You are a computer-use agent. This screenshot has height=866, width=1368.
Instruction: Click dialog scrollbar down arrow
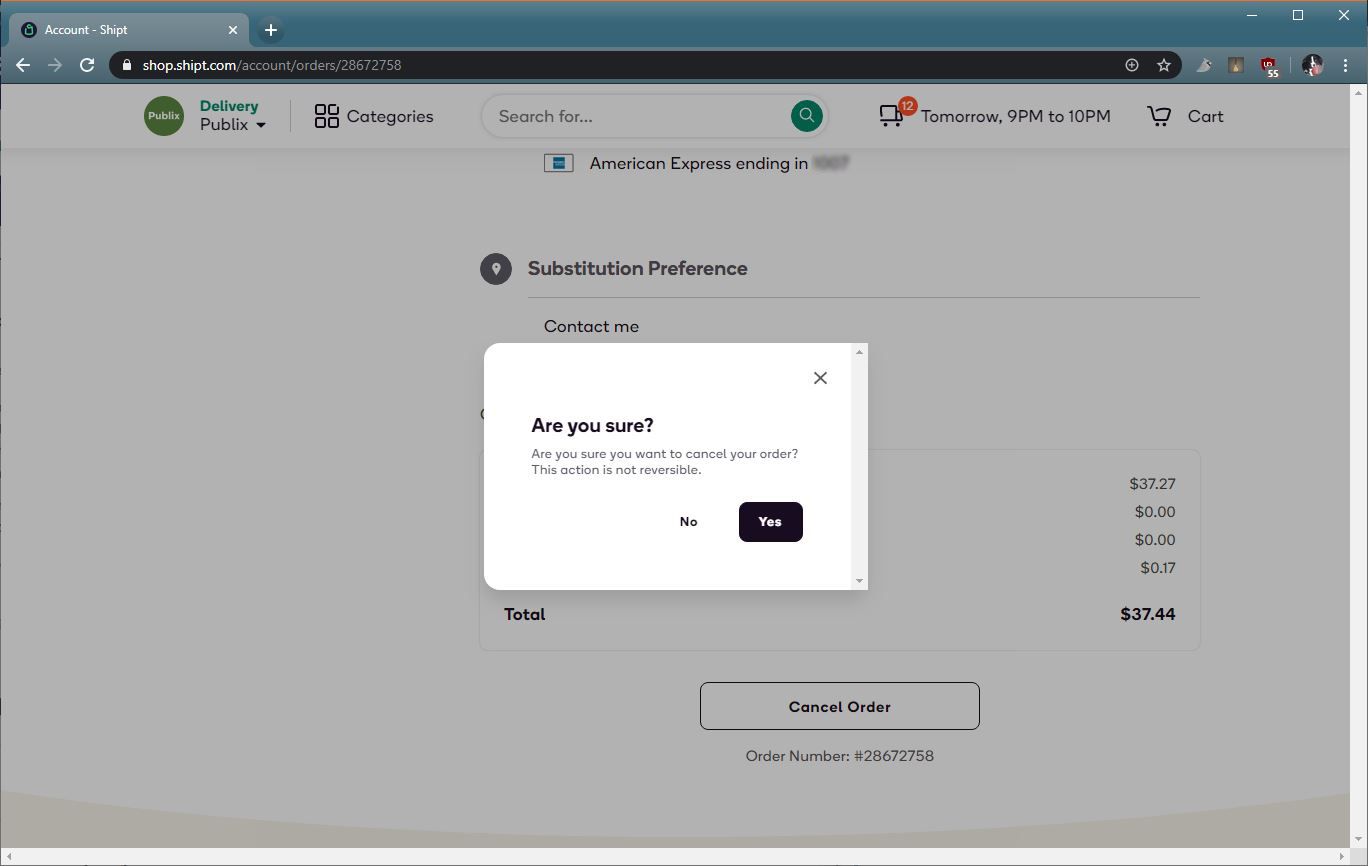[859, 581]
